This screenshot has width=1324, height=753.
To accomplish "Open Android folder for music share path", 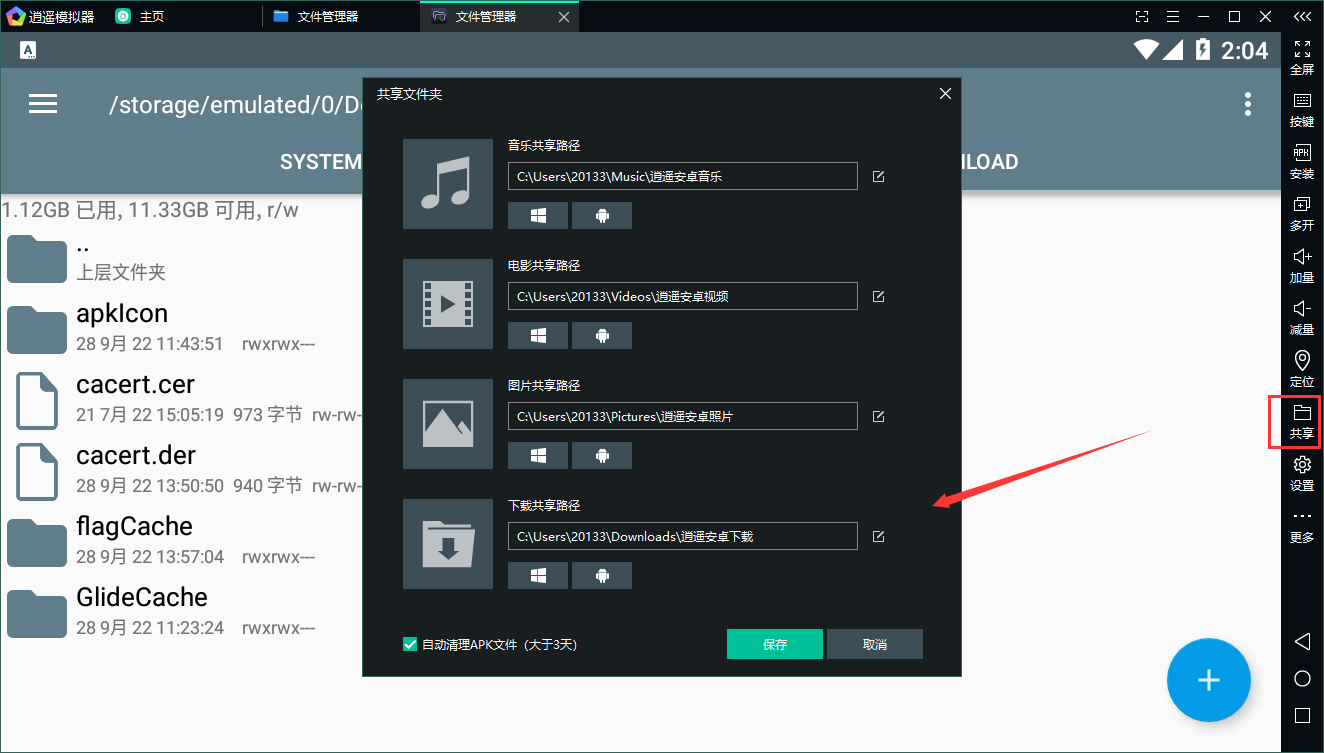I will [602, 216].
